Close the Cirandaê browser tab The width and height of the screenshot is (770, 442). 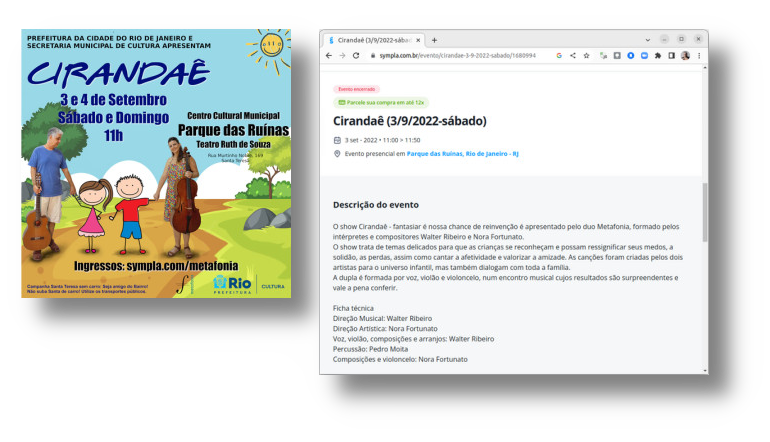click(419, 40)
